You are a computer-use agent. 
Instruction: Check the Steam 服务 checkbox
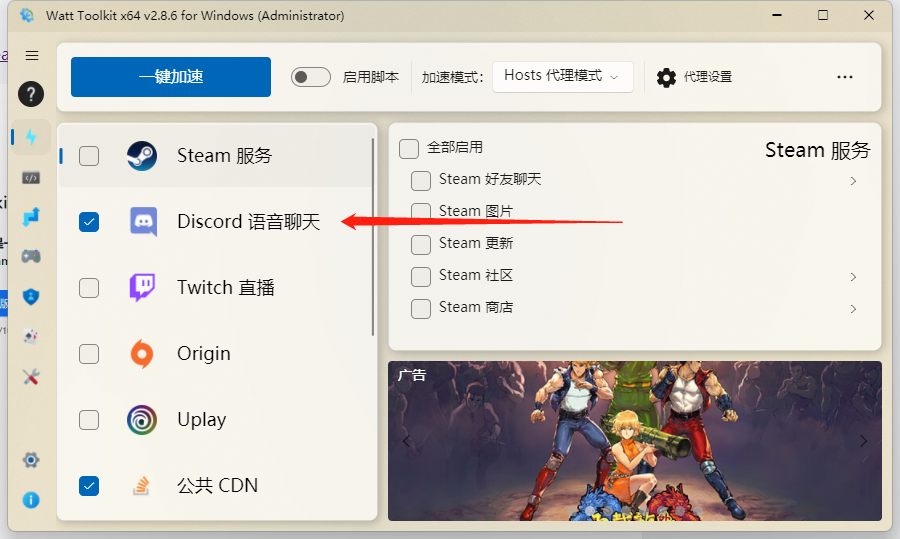[89, 156]
